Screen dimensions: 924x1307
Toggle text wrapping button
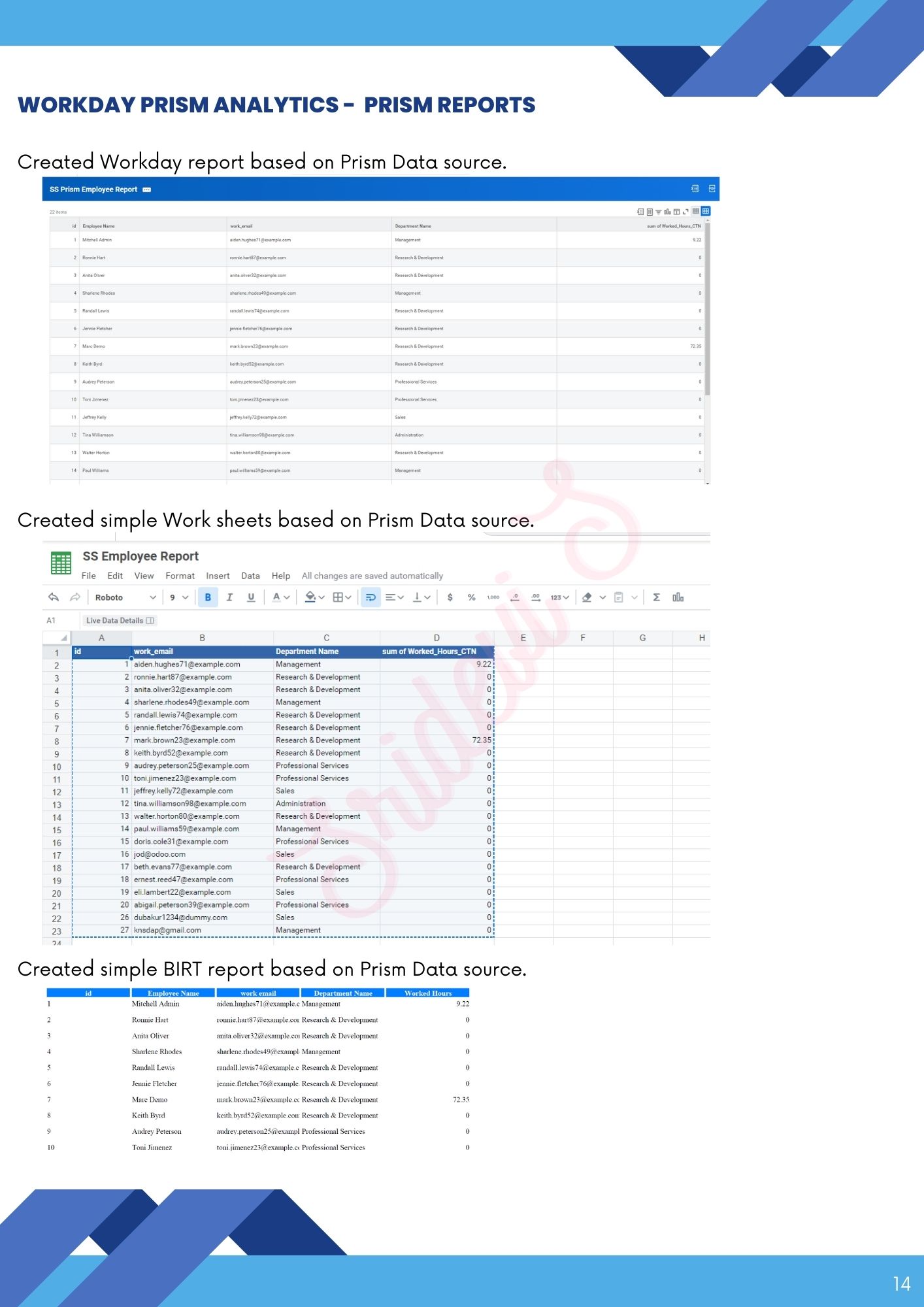point(370,597)
